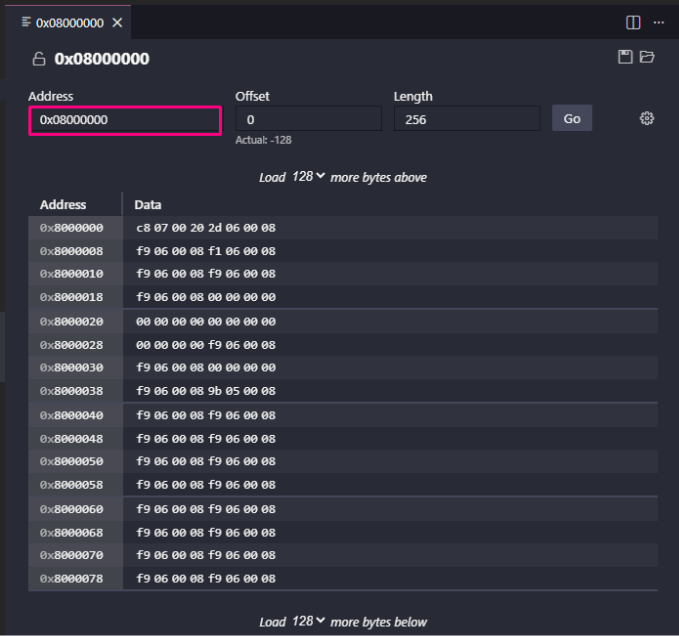Click the open folder icon
The width and height of the screenshot is (679, 636).
[647, 57]
